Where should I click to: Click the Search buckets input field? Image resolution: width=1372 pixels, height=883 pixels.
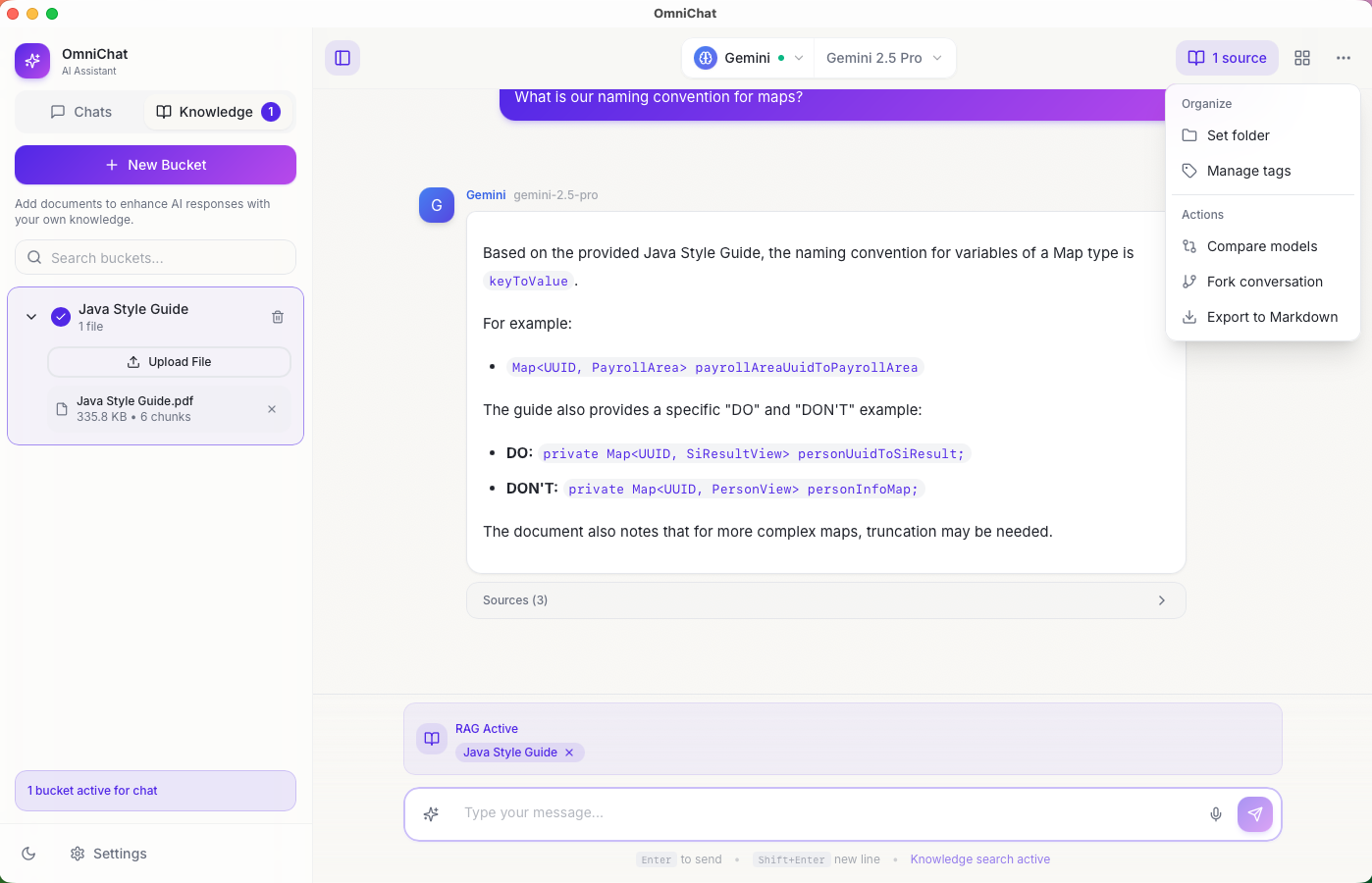point(154,257)
